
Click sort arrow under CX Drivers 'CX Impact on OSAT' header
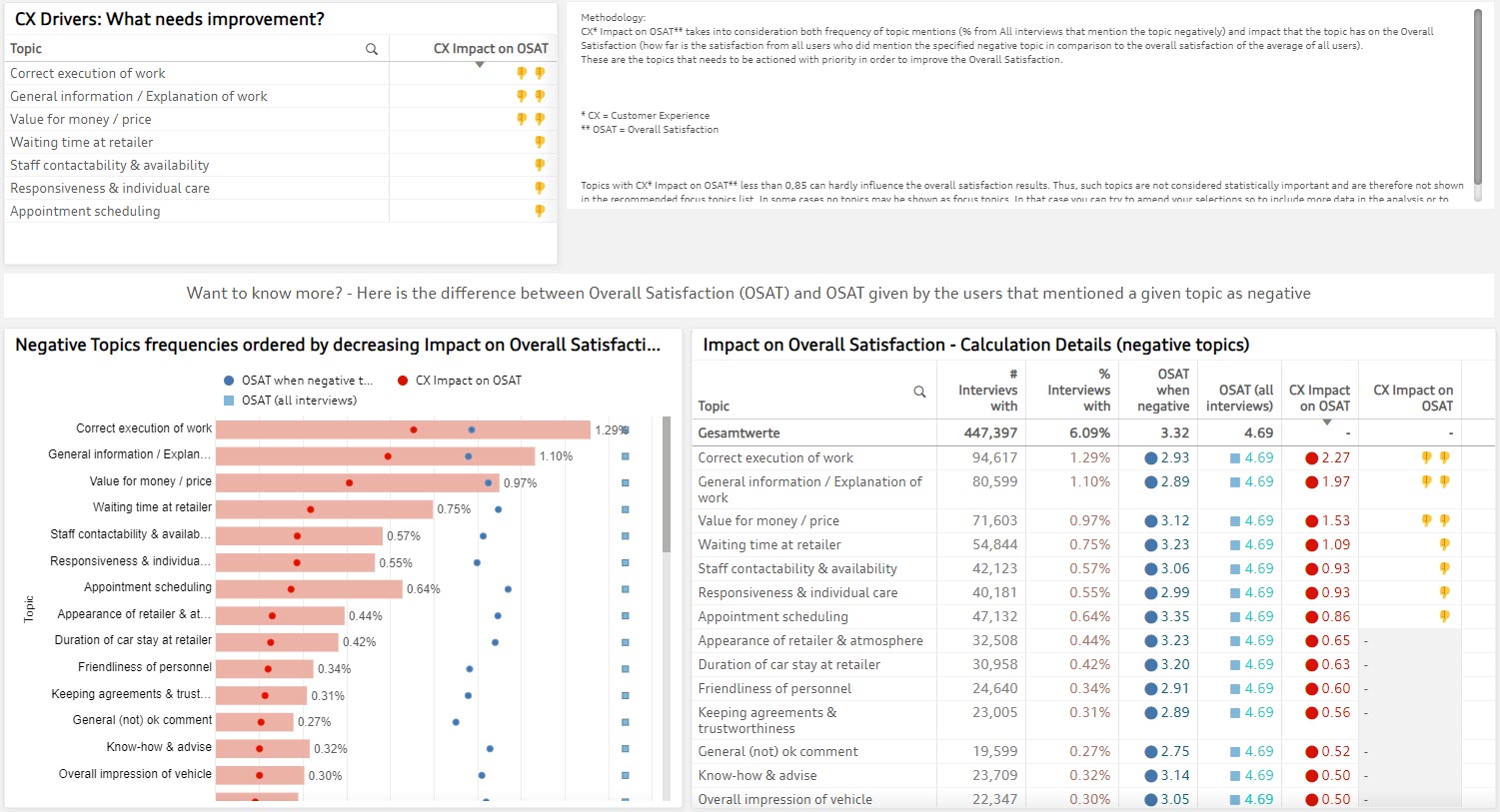pos(480,65)
